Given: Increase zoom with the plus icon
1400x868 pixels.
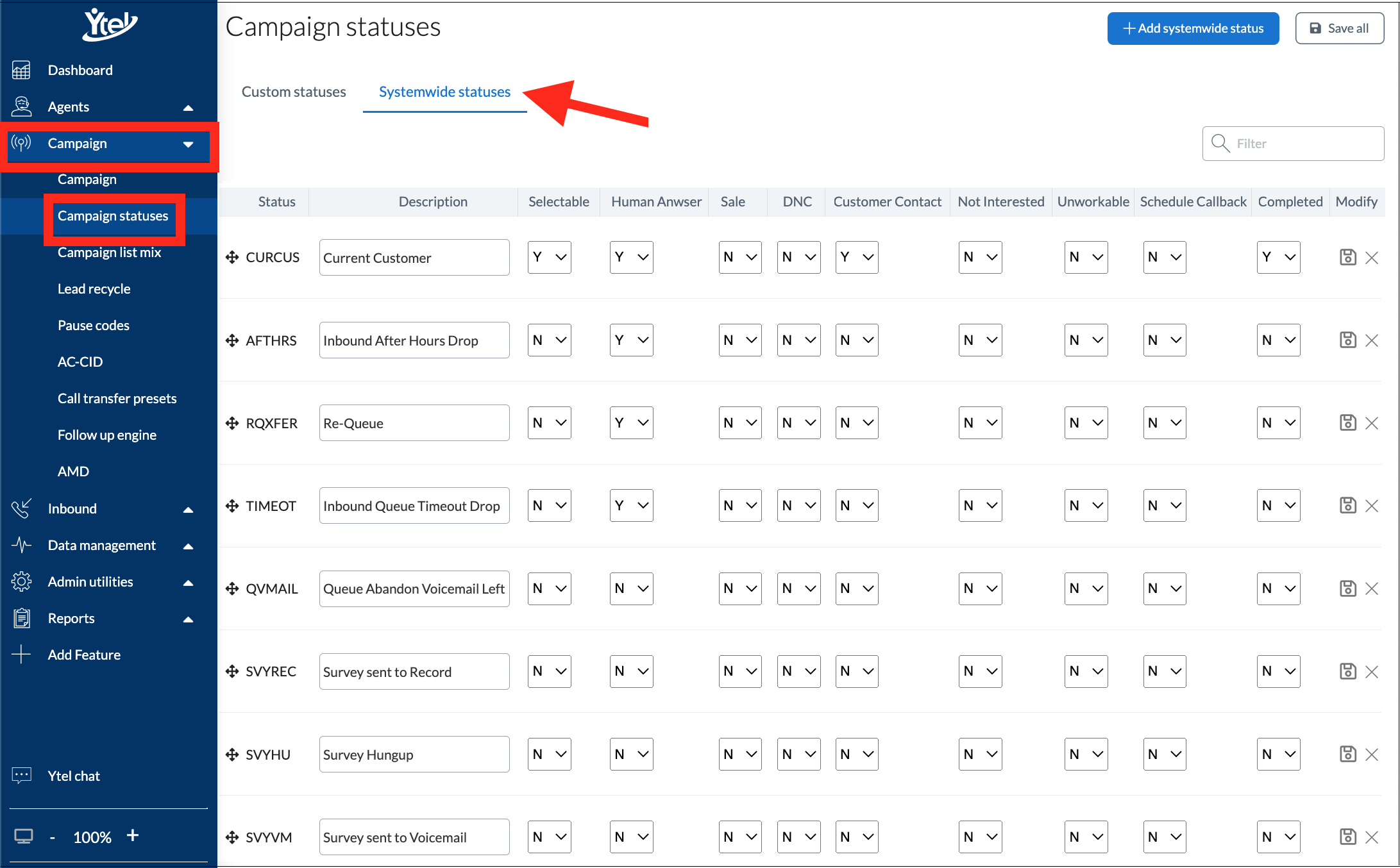Looking at the screenshot, I should click(133, 835).
